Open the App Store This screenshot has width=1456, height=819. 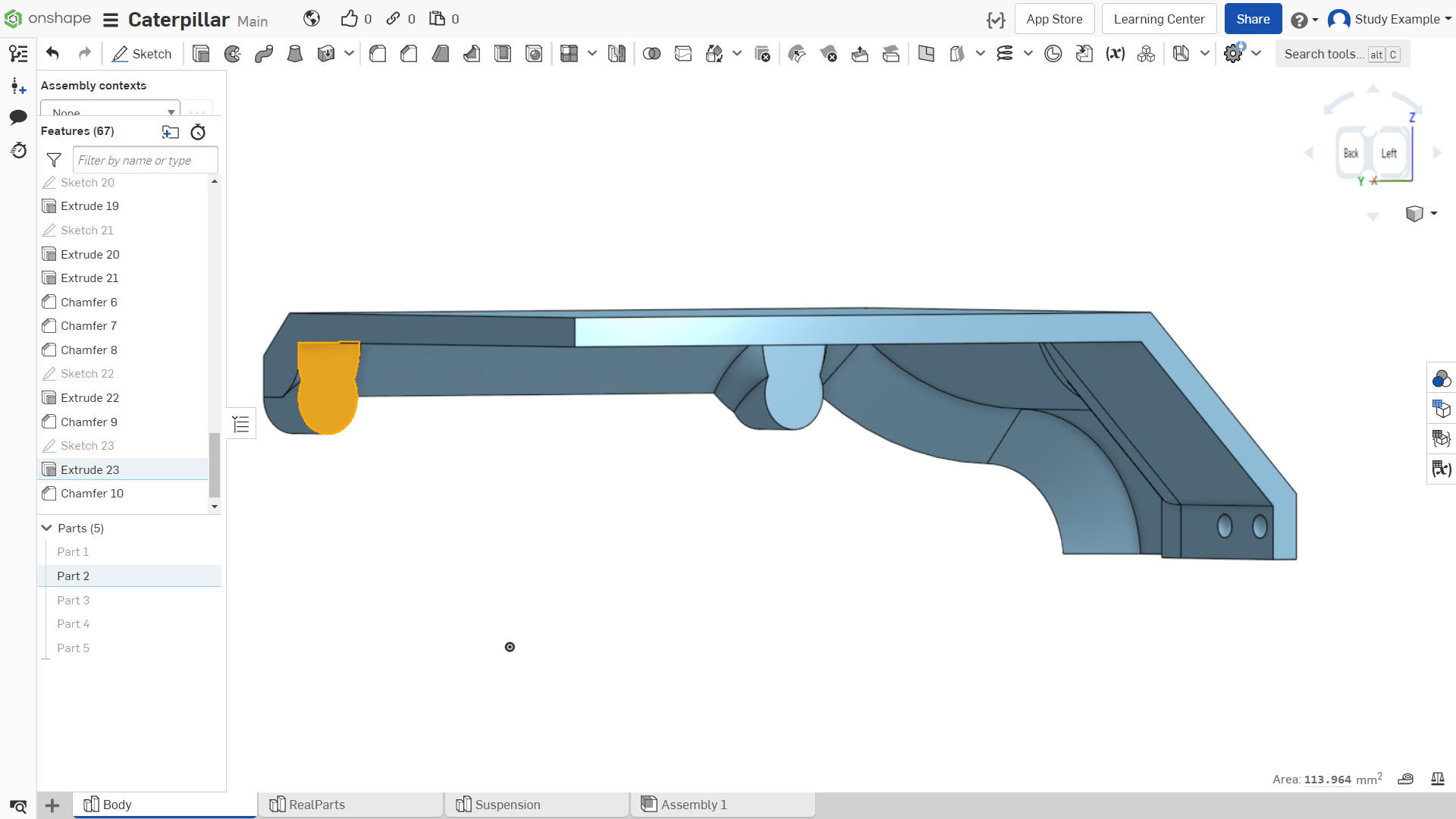(1054, 19)
